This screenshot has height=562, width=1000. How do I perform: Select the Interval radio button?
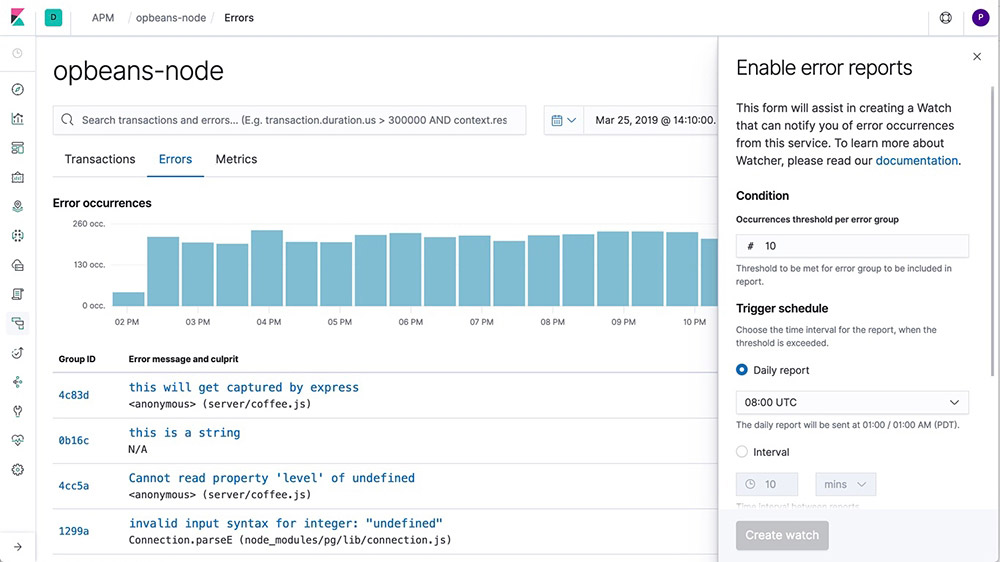coord(742,452)
